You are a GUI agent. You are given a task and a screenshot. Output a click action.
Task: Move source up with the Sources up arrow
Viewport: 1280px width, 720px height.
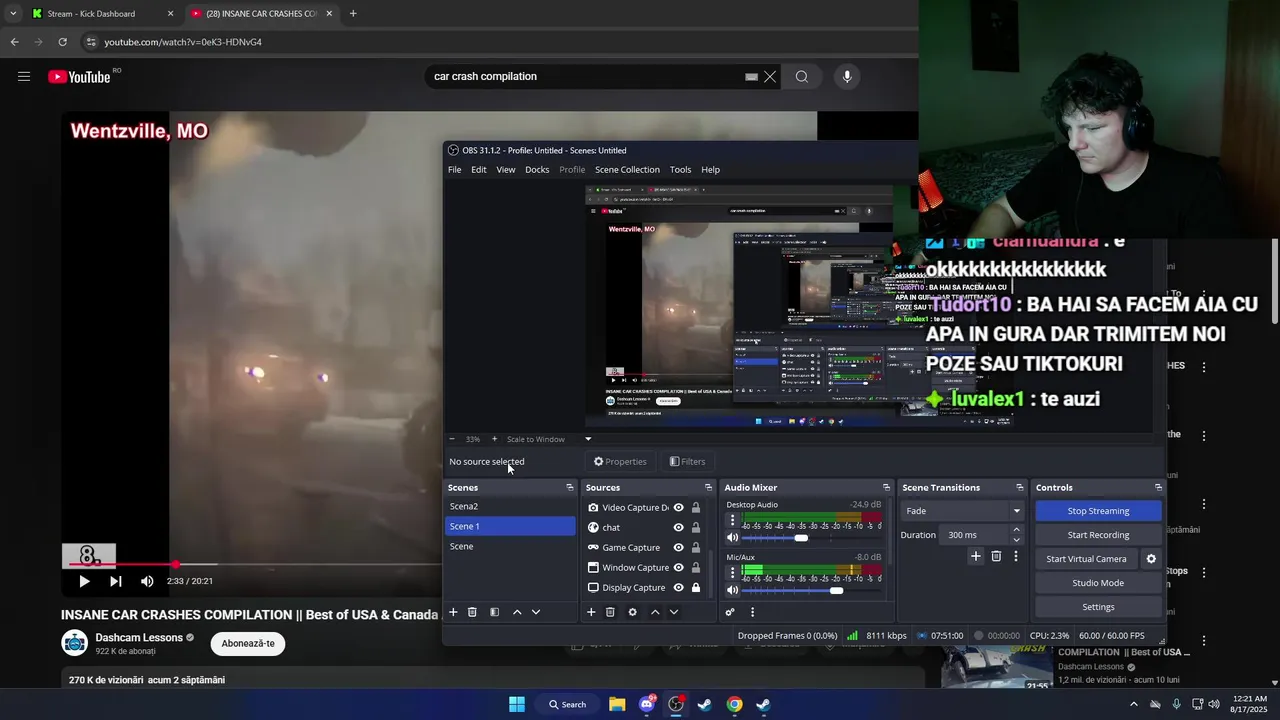[x=655, y=612]
